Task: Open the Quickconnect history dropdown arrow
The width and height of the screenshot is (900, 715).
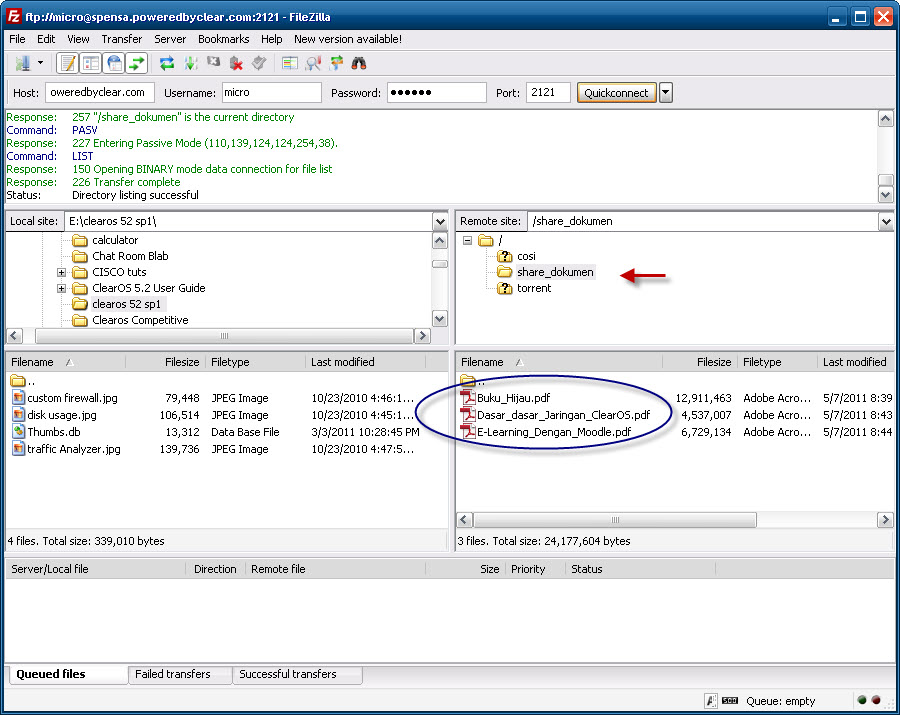Action: 666,92
